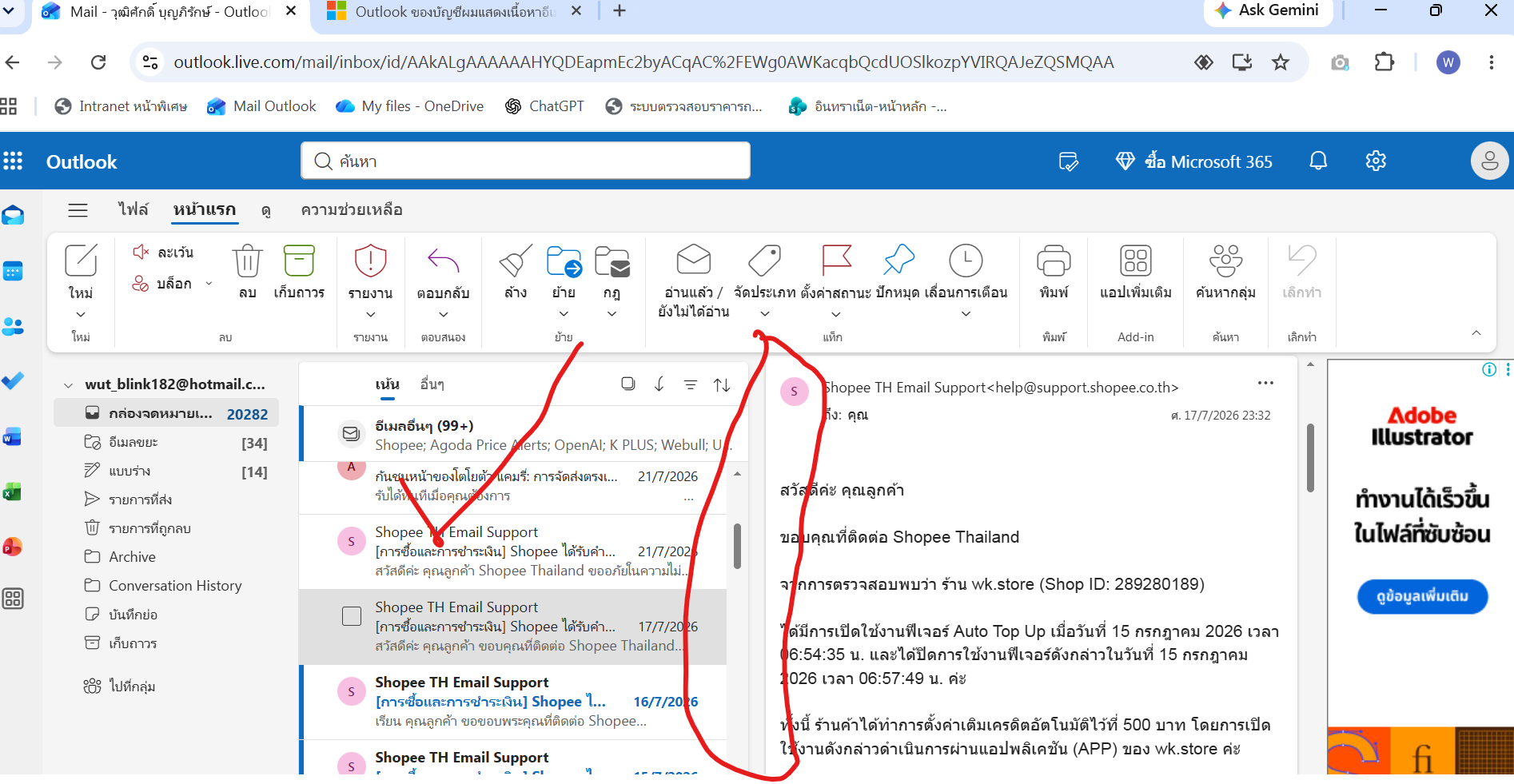Expand the Report dropdown arrow
1514x784 pixels.
coord(370,314)
